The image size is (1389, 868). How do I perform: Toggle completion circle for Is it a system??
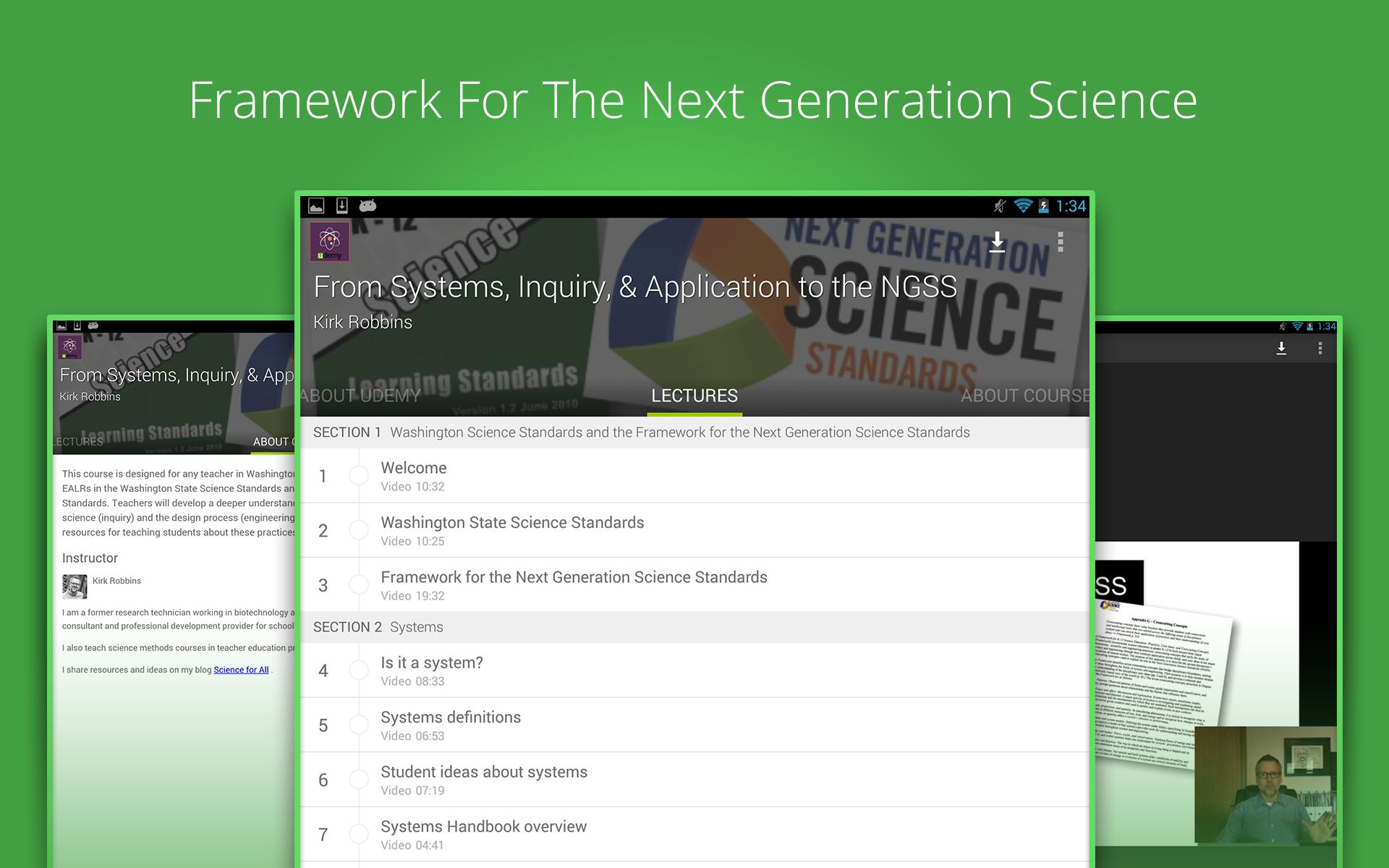coord(359,671)
